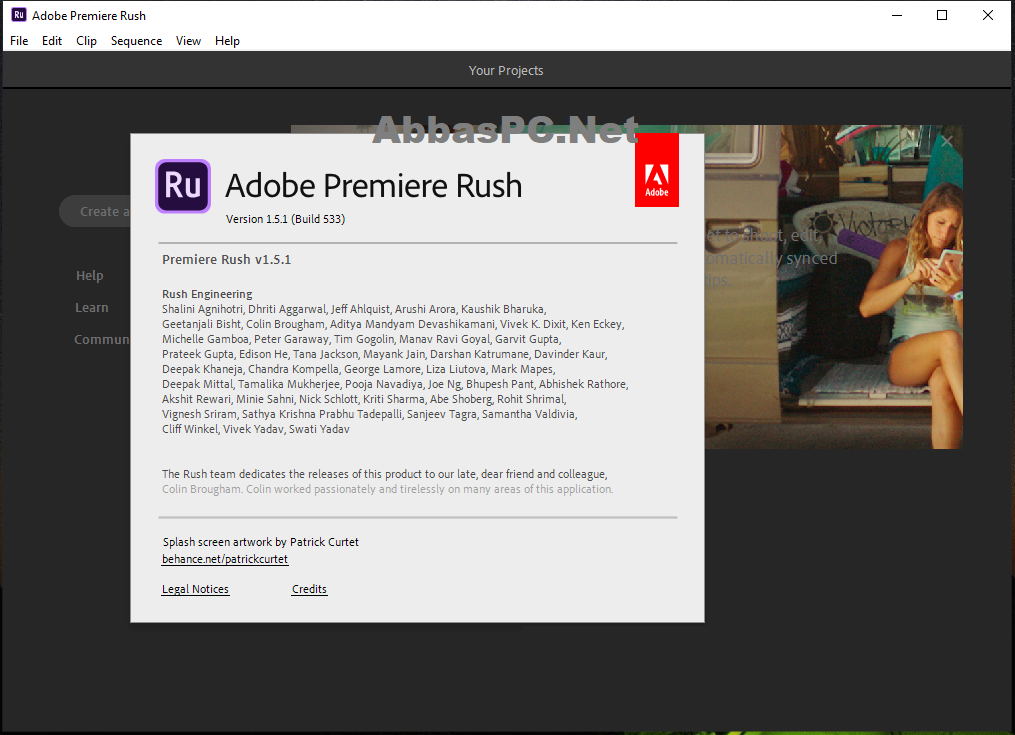Click the purple Ru Premiere Rush logo
This screenshot has width=1015, height=735.
pyautogui.click(x=183, y=187)
